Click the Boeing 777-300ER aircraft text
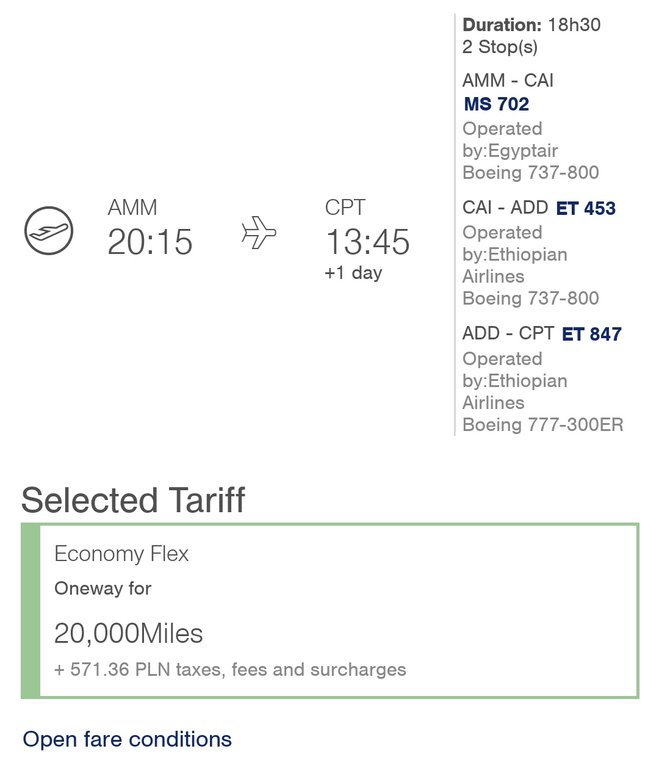 (x=543, y=425)
